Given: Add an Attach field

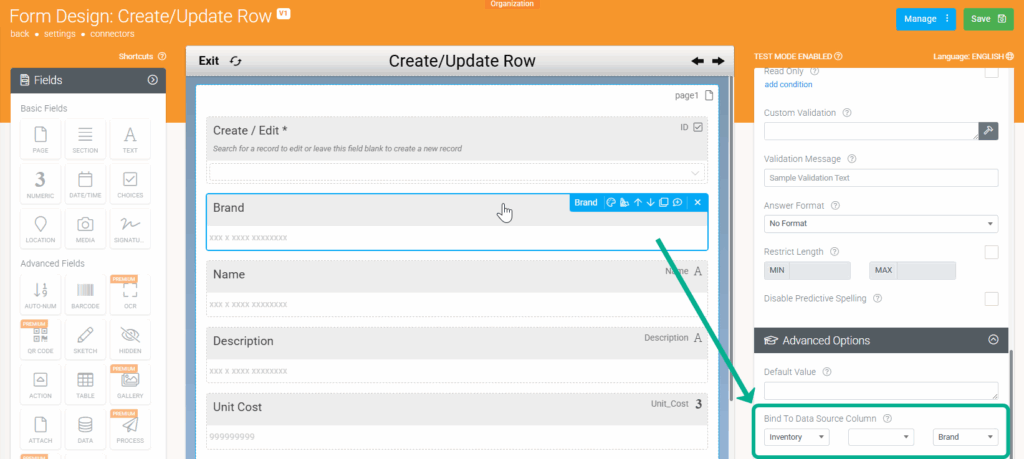Looking at the screenshot, I should (40, 429).
